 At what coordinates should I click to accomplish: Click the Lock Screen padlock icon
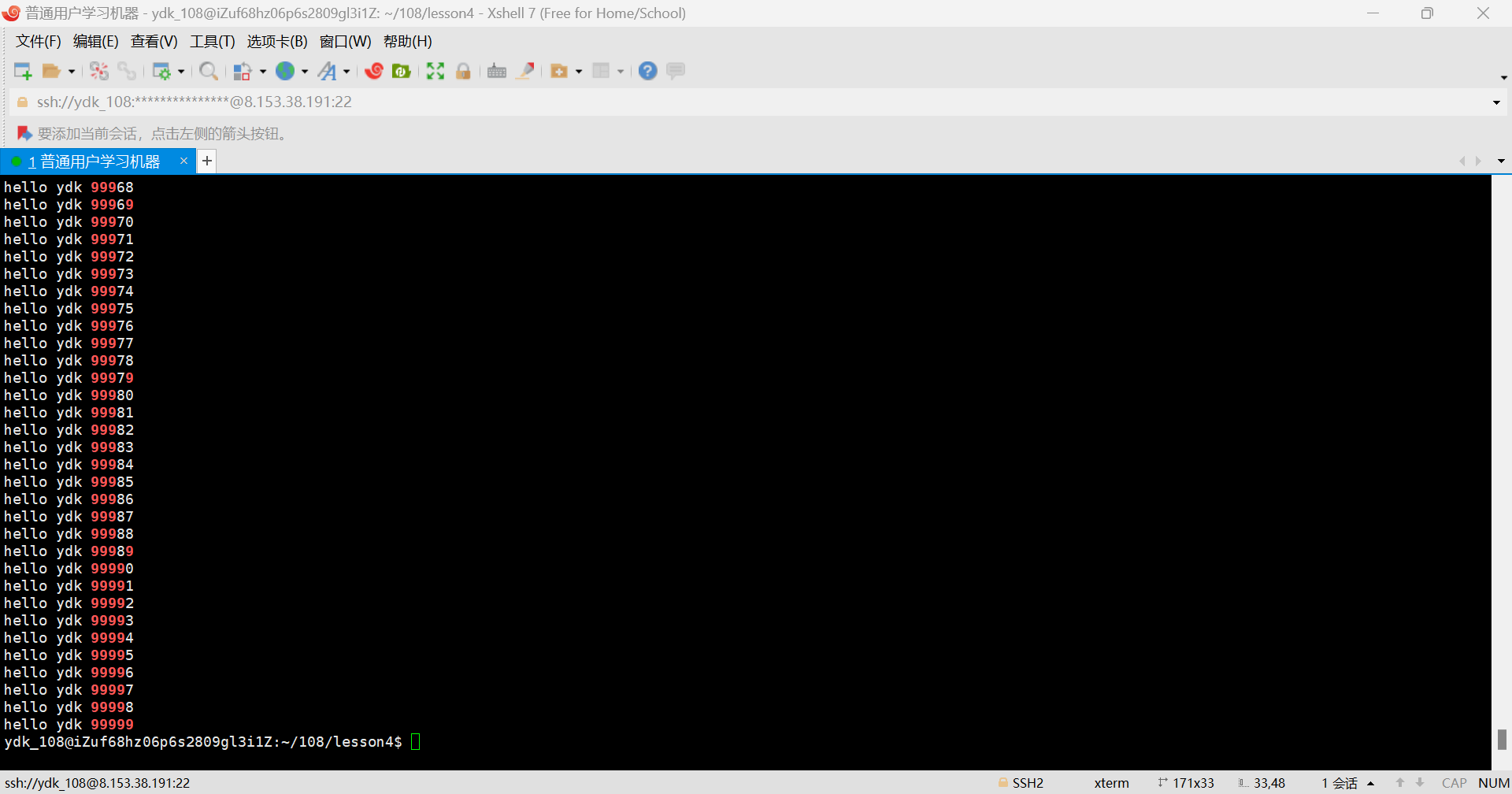tap(463, 72)
